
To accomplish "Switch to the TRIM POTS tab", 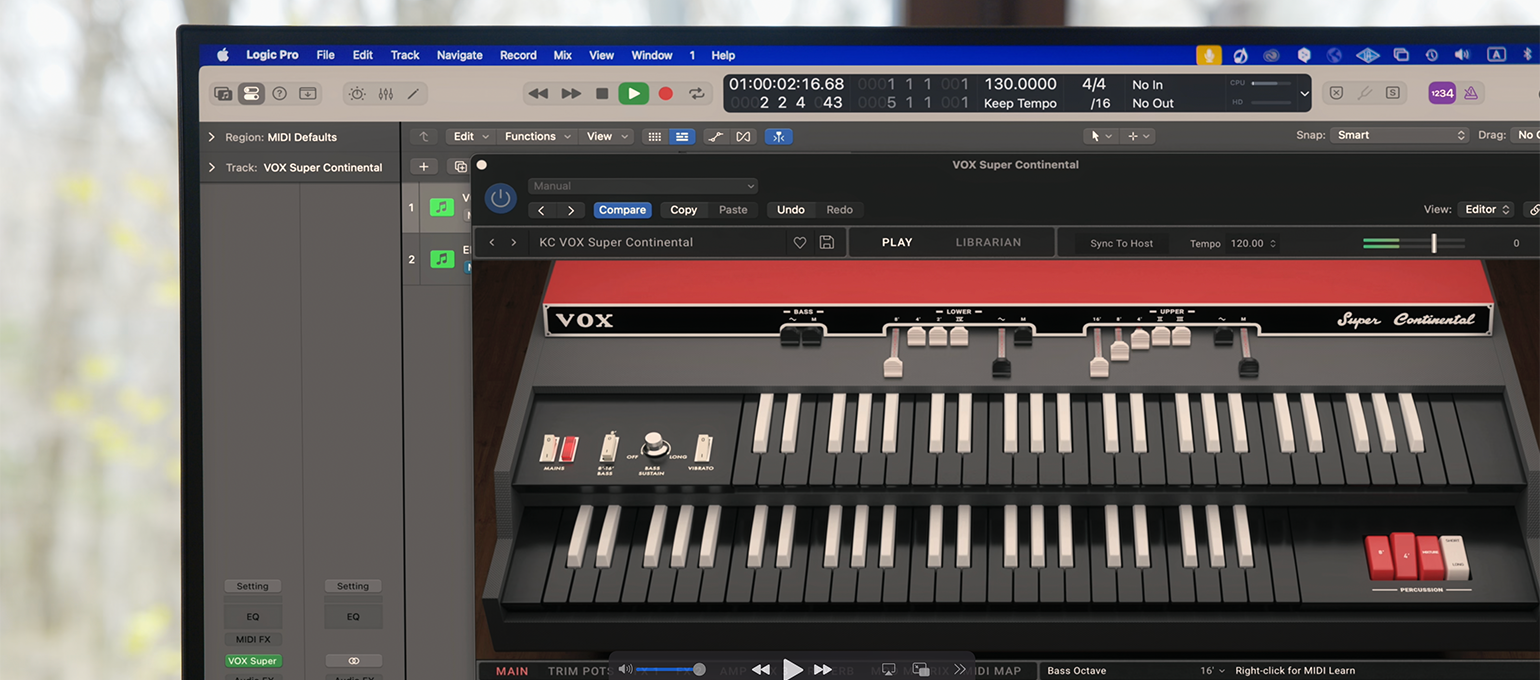I will tap(578, 671).
